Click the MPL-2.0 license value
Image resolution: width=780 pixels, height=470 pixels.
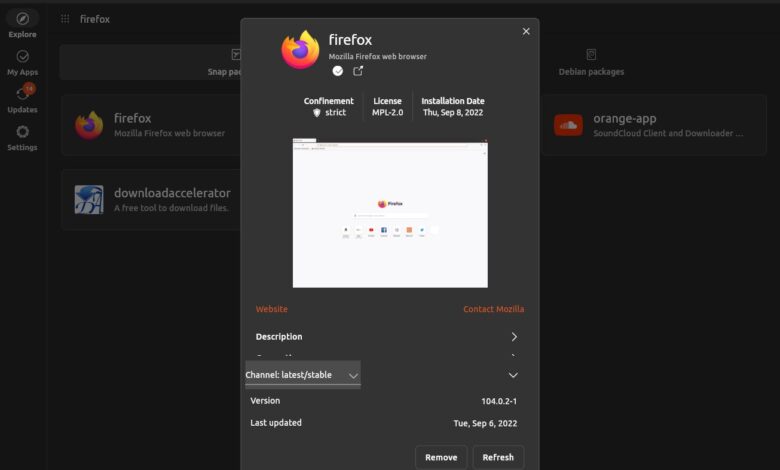tap(388, 112)
